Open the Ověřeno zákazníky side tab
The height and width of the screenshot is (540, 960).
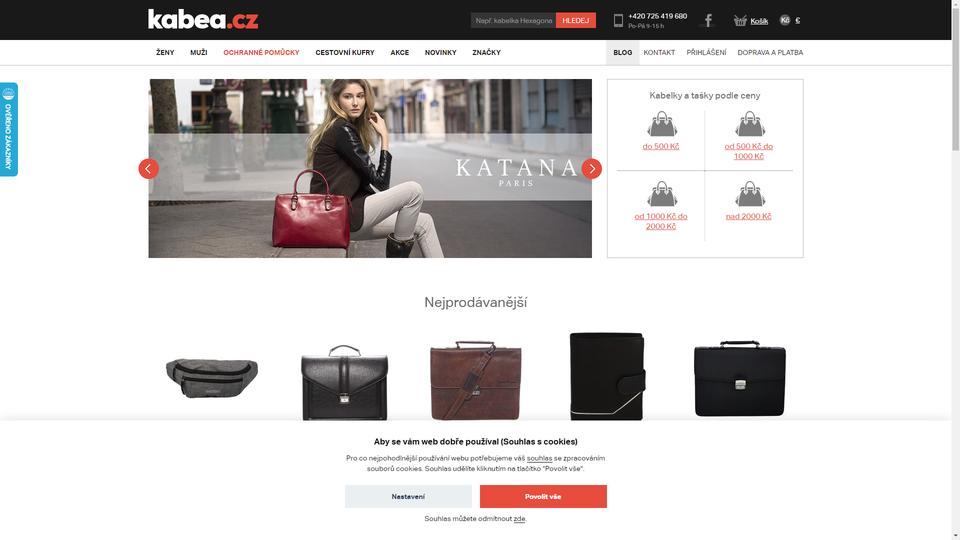pos(9,129)
